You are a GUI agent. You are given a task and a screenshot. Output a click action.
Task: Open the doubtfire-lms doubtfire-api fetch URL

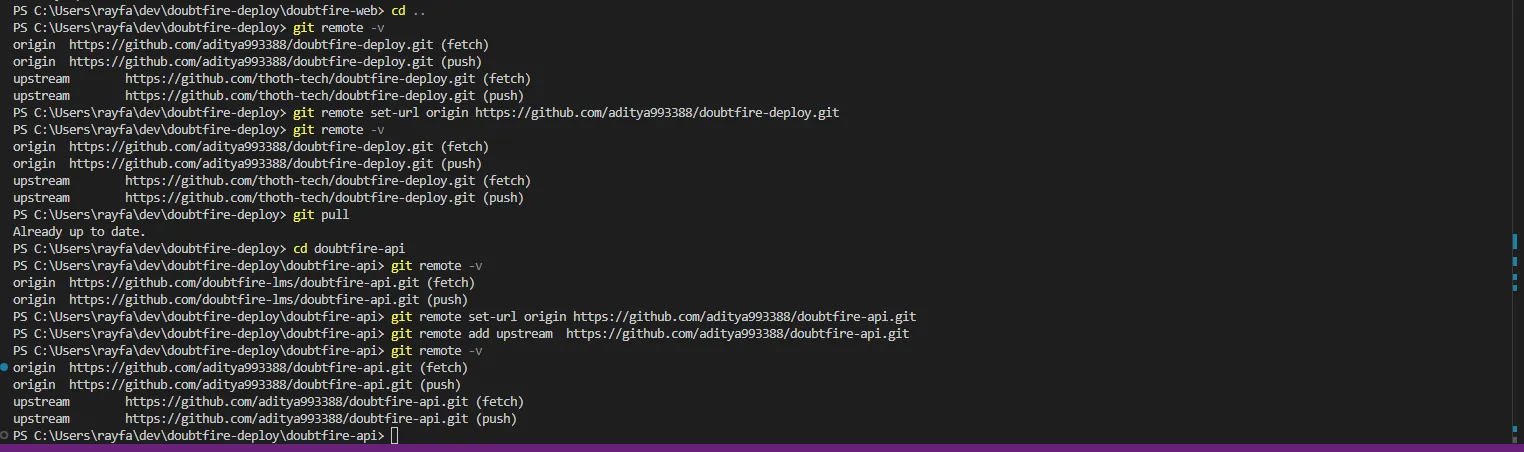[x=251, y=283]
